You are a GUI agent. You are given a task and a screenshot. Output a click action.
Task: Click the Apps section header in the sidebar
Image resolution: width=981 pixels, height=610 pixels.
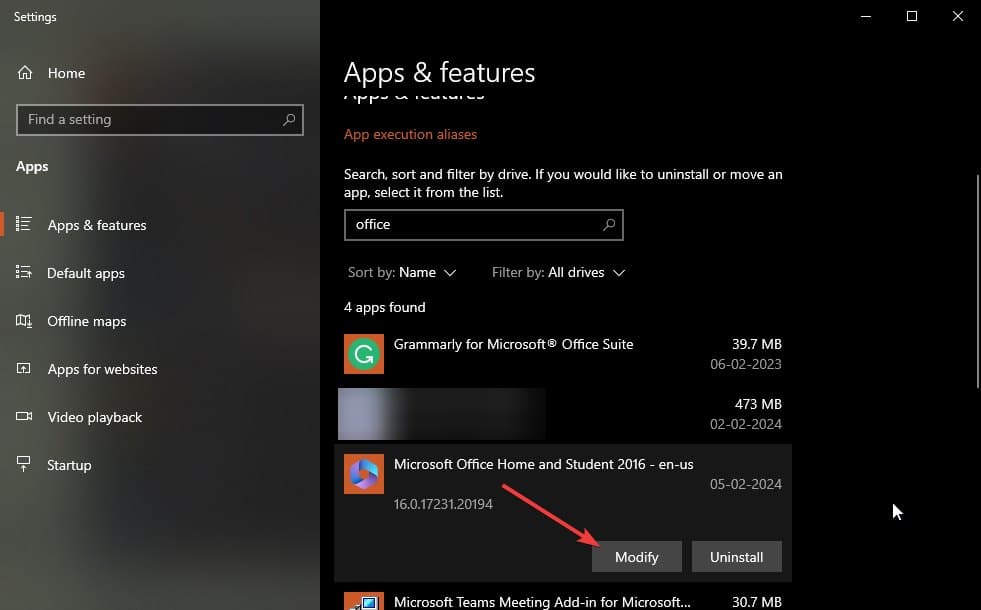[32, 166]
